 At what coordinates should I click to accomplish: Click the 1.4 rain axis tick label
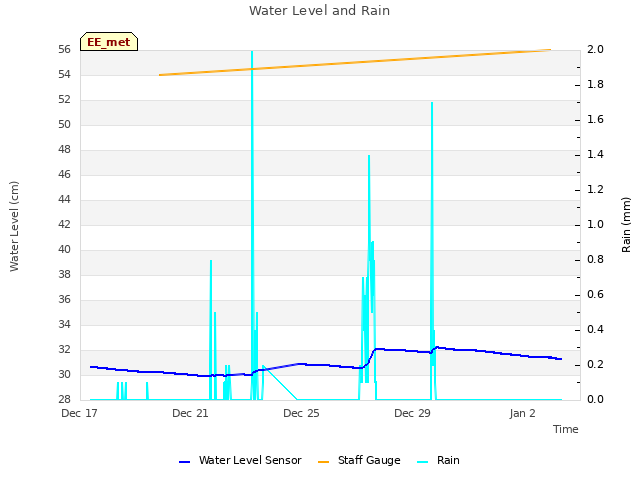pos(595,154)
